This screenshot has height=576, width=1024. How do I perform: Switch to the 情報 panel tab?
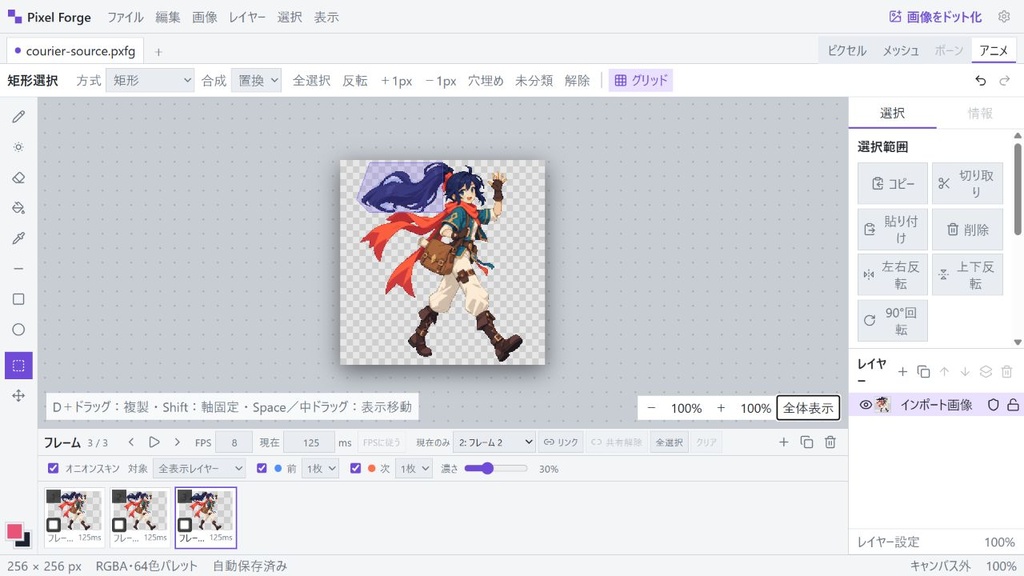pyautogui.click(x=980, y=113)
